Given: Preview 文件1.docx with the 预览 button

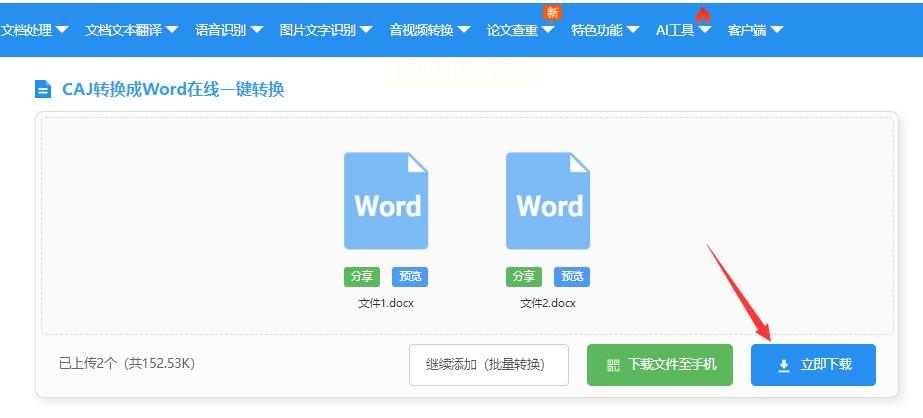Looking at the screenshot, I should (410, 277).
